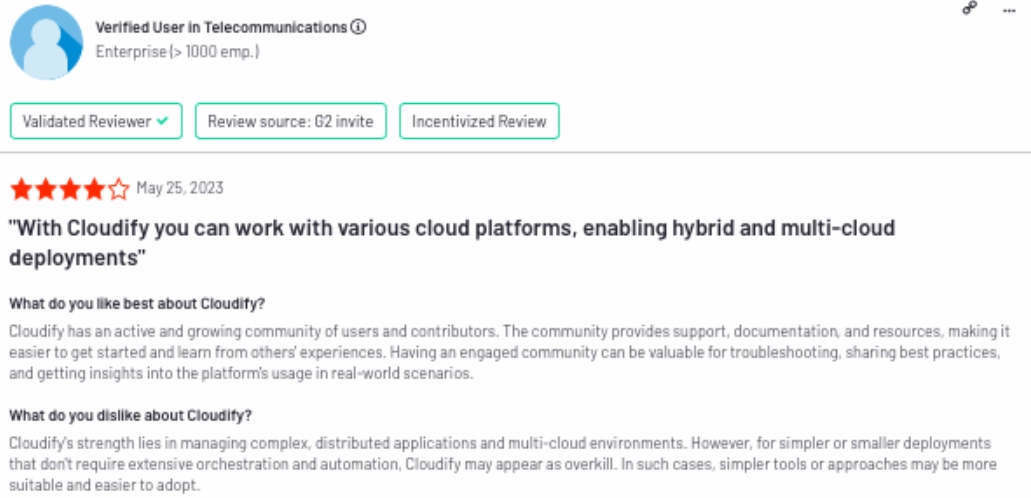
Task: Click 'What do you dislike about Cloudify?' heading
Action: coord(130,416)
